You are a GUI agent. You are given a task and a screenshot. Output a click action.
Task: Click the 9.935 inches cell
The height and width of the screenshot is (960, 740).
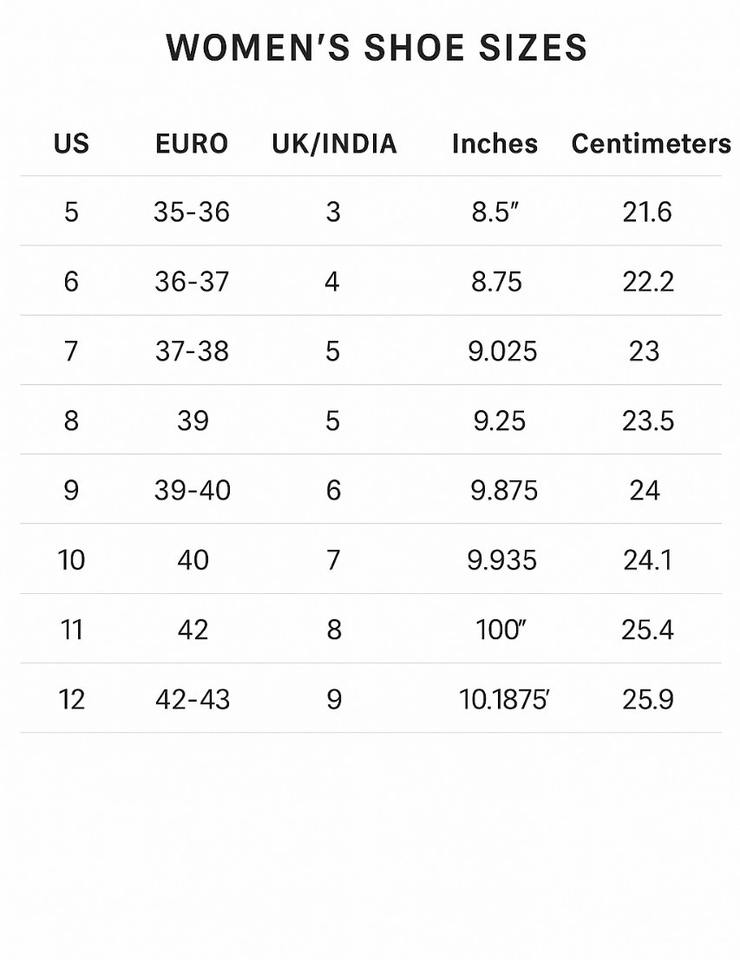(502, 560)
